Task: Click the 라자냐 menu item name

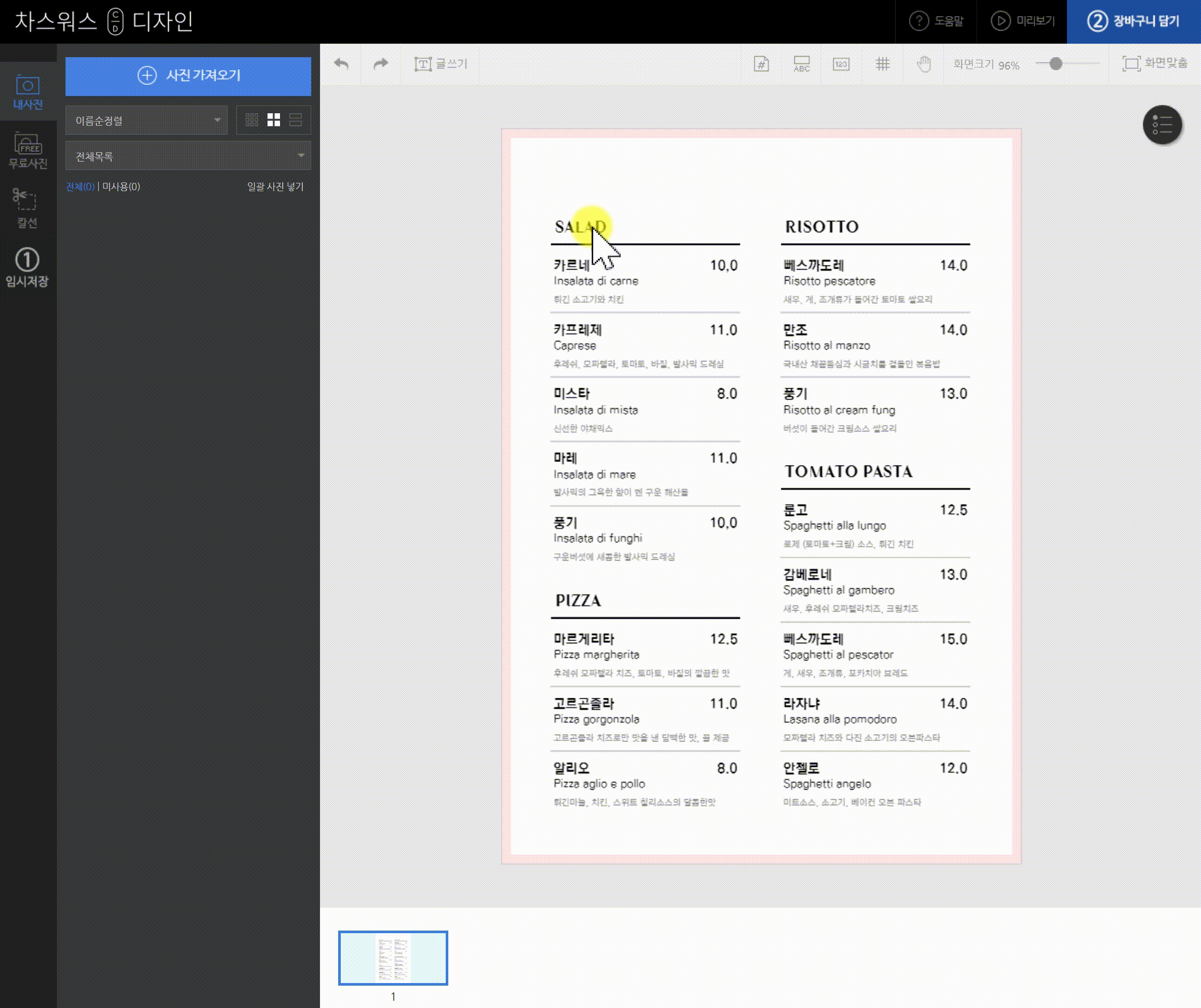Action: [x=801, y=704]
